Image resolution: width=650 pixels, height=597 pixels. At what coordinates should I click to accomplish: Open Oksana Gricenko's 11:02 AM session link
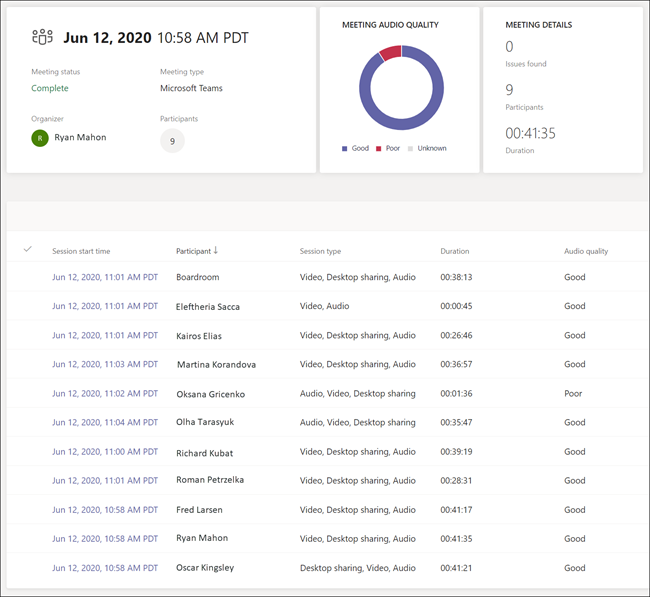click(x=105, y=394)
